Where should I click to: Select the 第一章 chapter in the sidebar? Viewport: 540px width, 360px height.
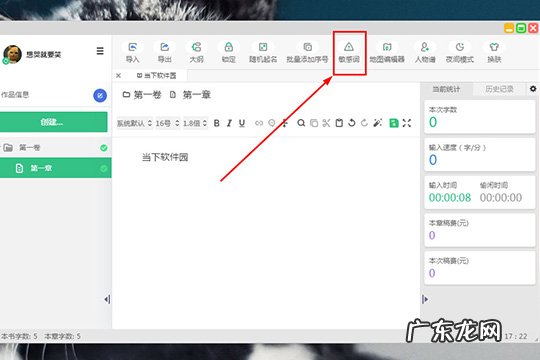[55, 168]
